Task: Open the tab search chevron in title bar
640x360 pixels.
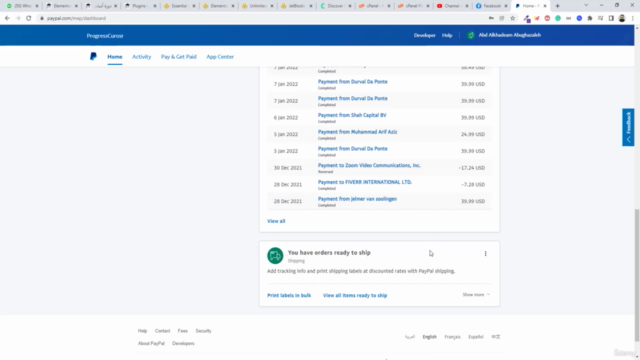Action: pos(586,5)
